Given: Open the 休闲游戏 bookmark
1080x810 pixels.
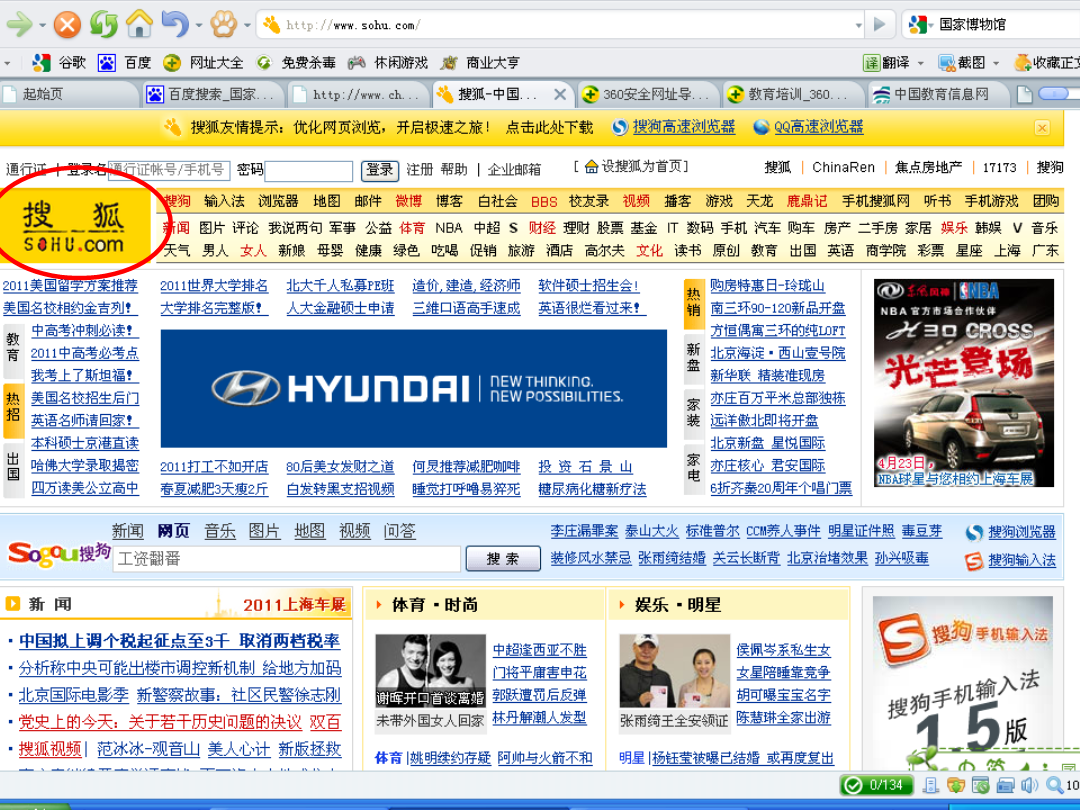Looking at the screenshot, I should [x=387, y=63].
